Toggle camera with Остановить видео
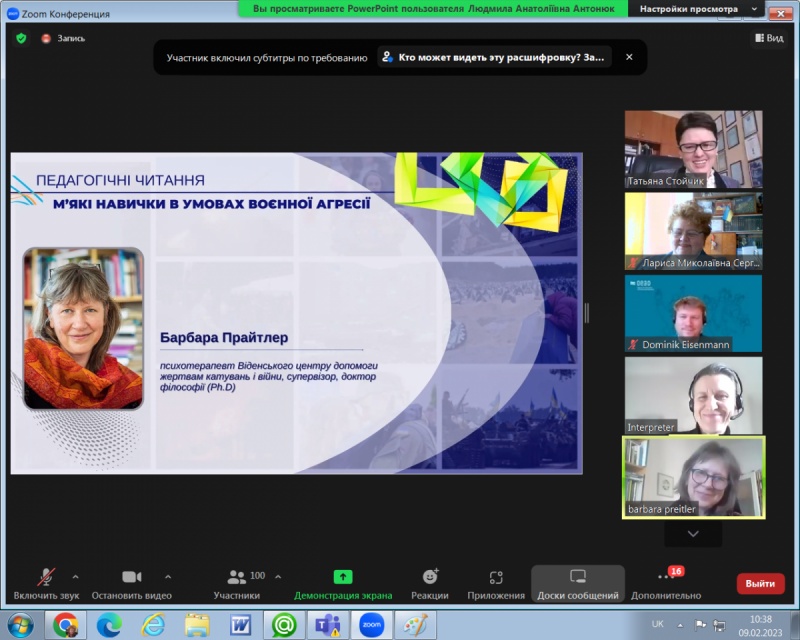 pos(131,584)
